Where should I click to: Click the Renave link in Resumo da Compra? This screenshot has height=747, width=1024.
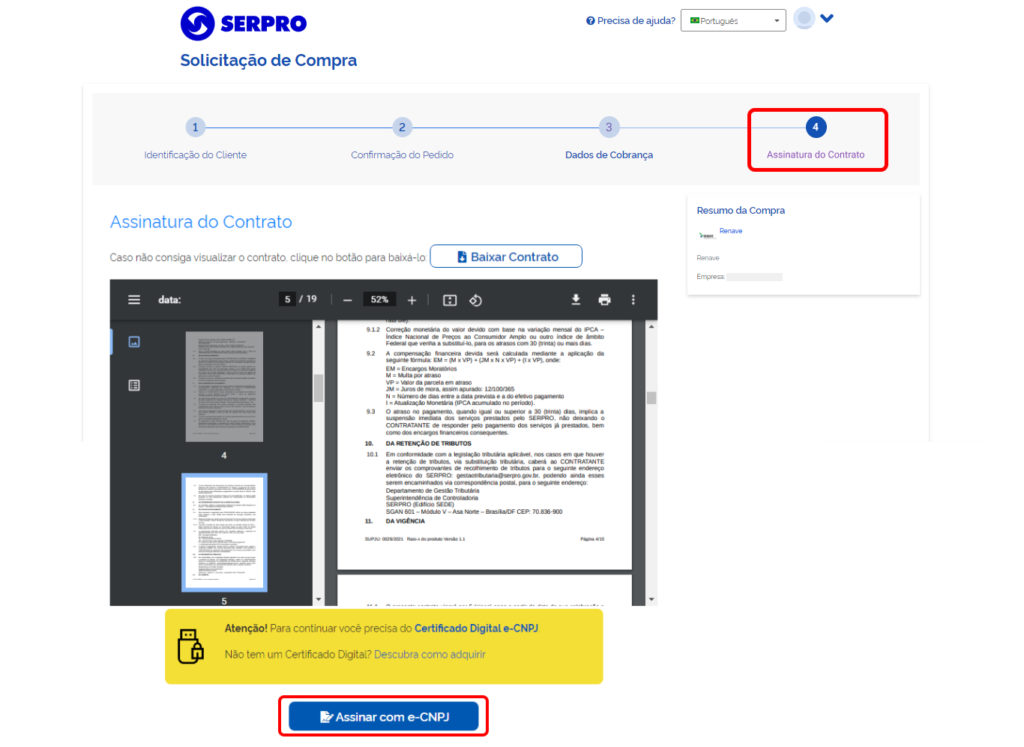731,230
